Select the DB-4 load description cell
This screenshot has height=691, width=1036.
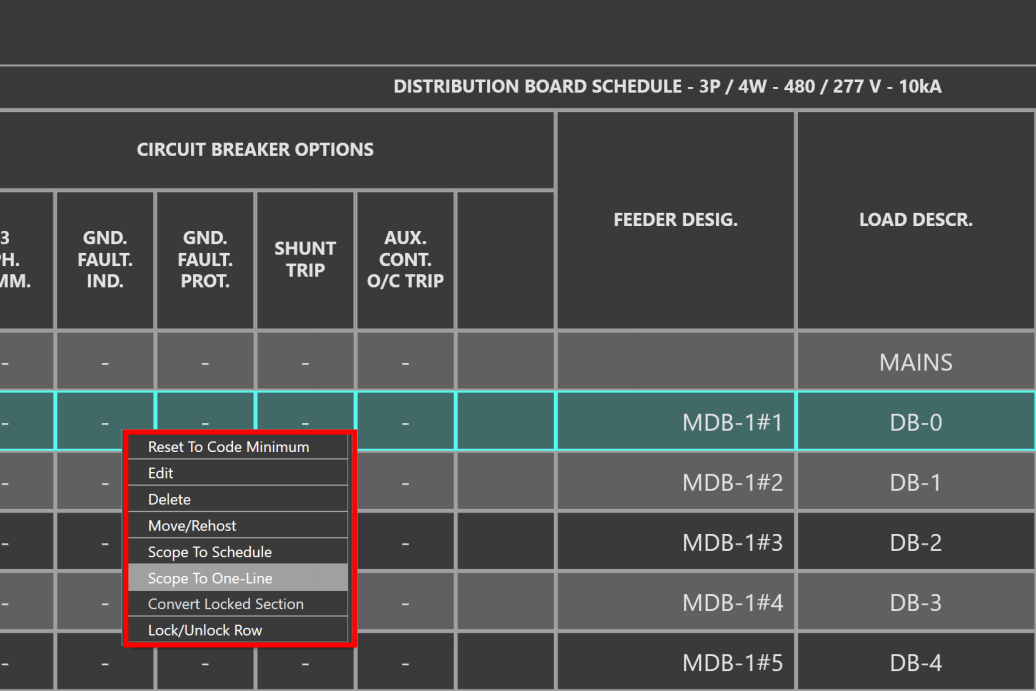point(915,662)
